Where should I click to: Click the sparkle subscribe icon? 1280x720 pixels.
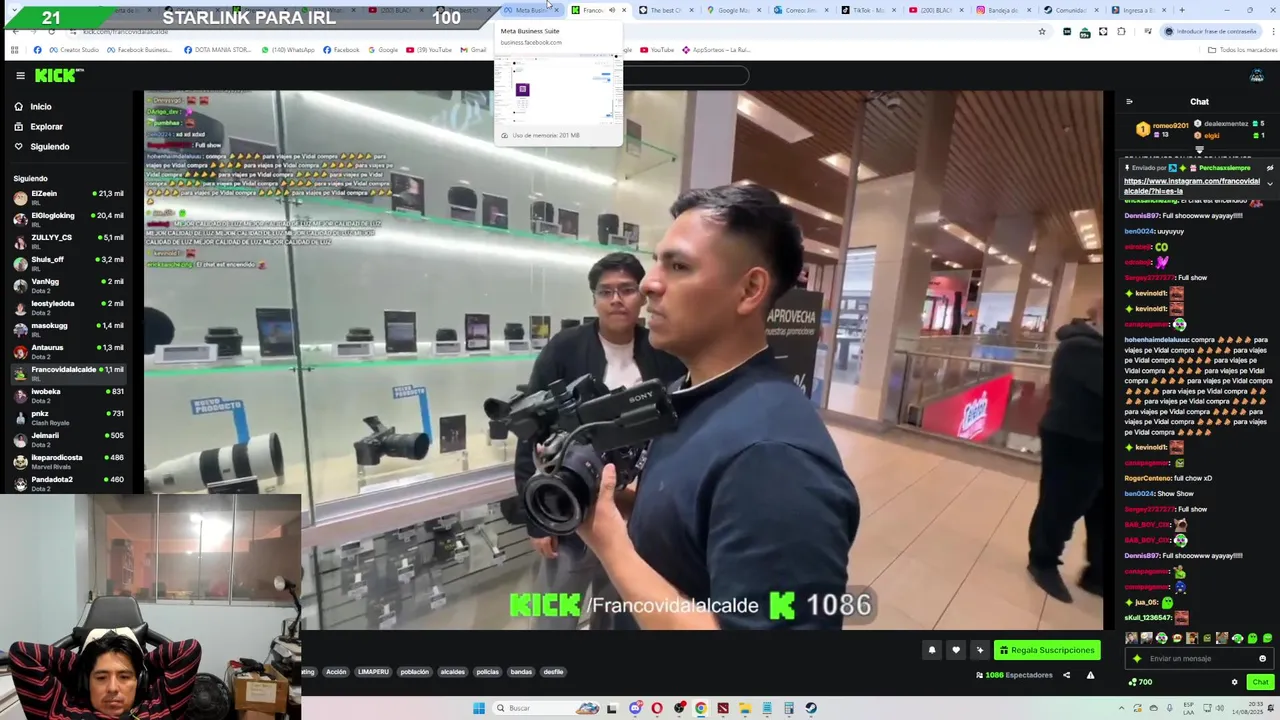(x=980, y=650)
